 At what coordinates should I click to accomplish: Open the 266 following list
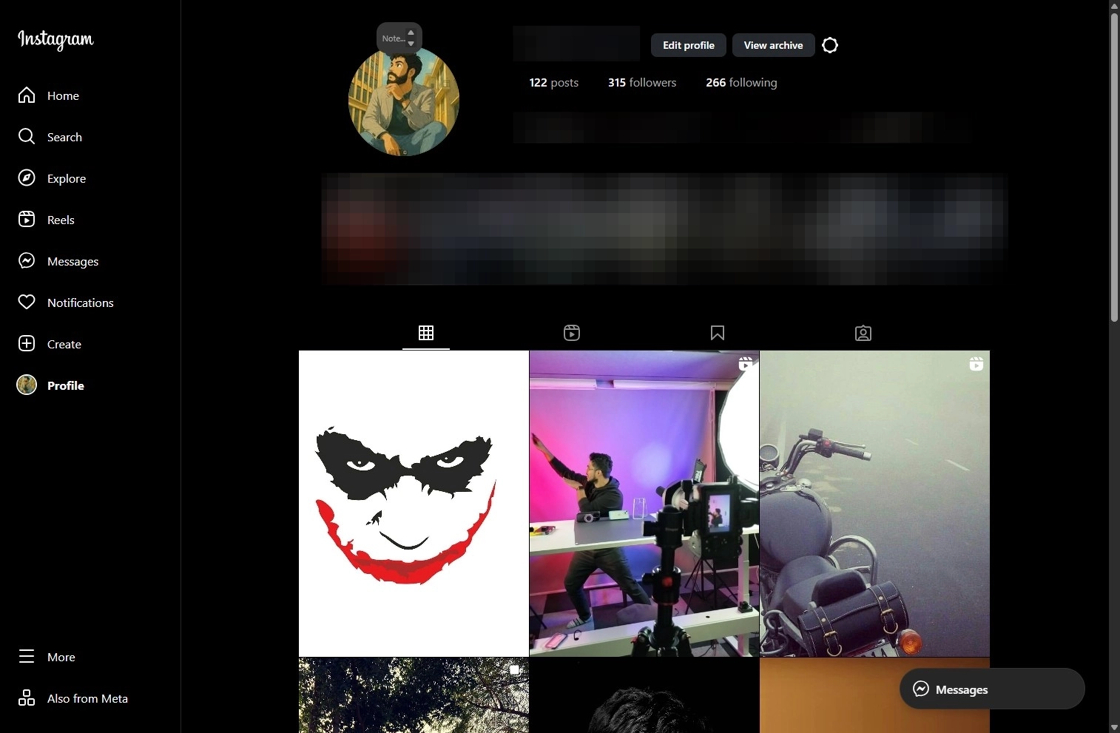(741, 82)
